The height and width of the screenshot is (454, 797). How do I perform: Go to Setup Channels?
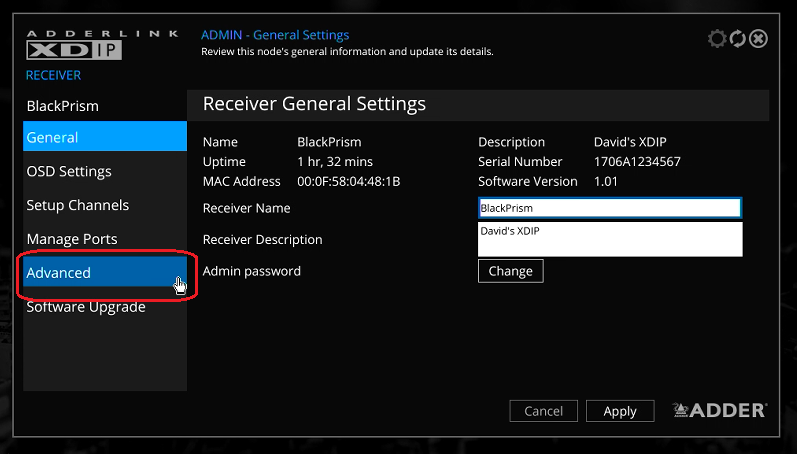tap(77, 205)
